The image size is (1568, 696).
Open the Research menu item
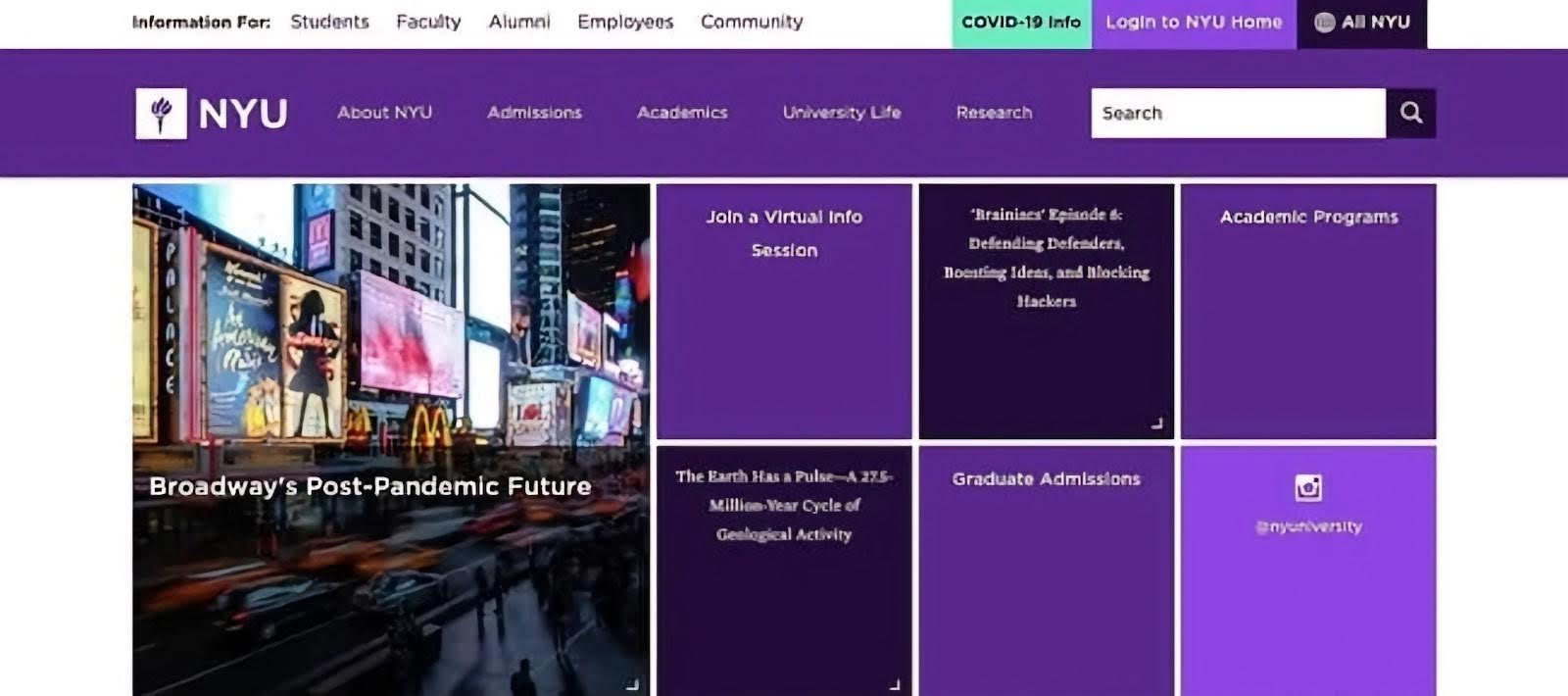994,113
